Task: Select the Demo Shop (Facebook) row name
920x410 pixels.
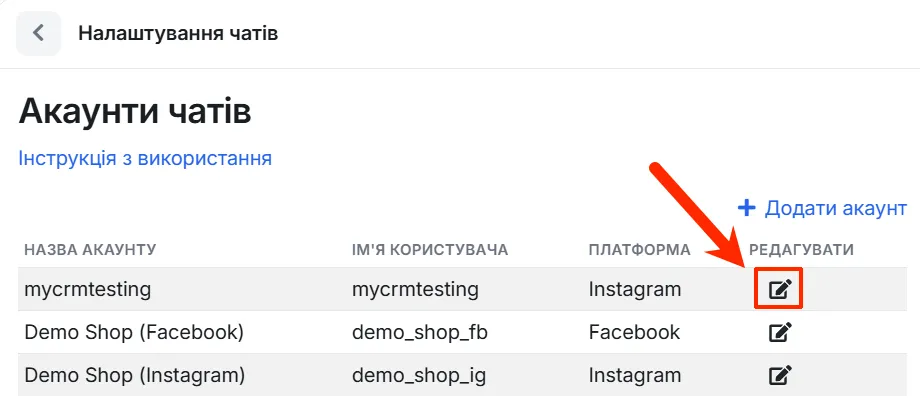Action: click(x=134, y=332)
